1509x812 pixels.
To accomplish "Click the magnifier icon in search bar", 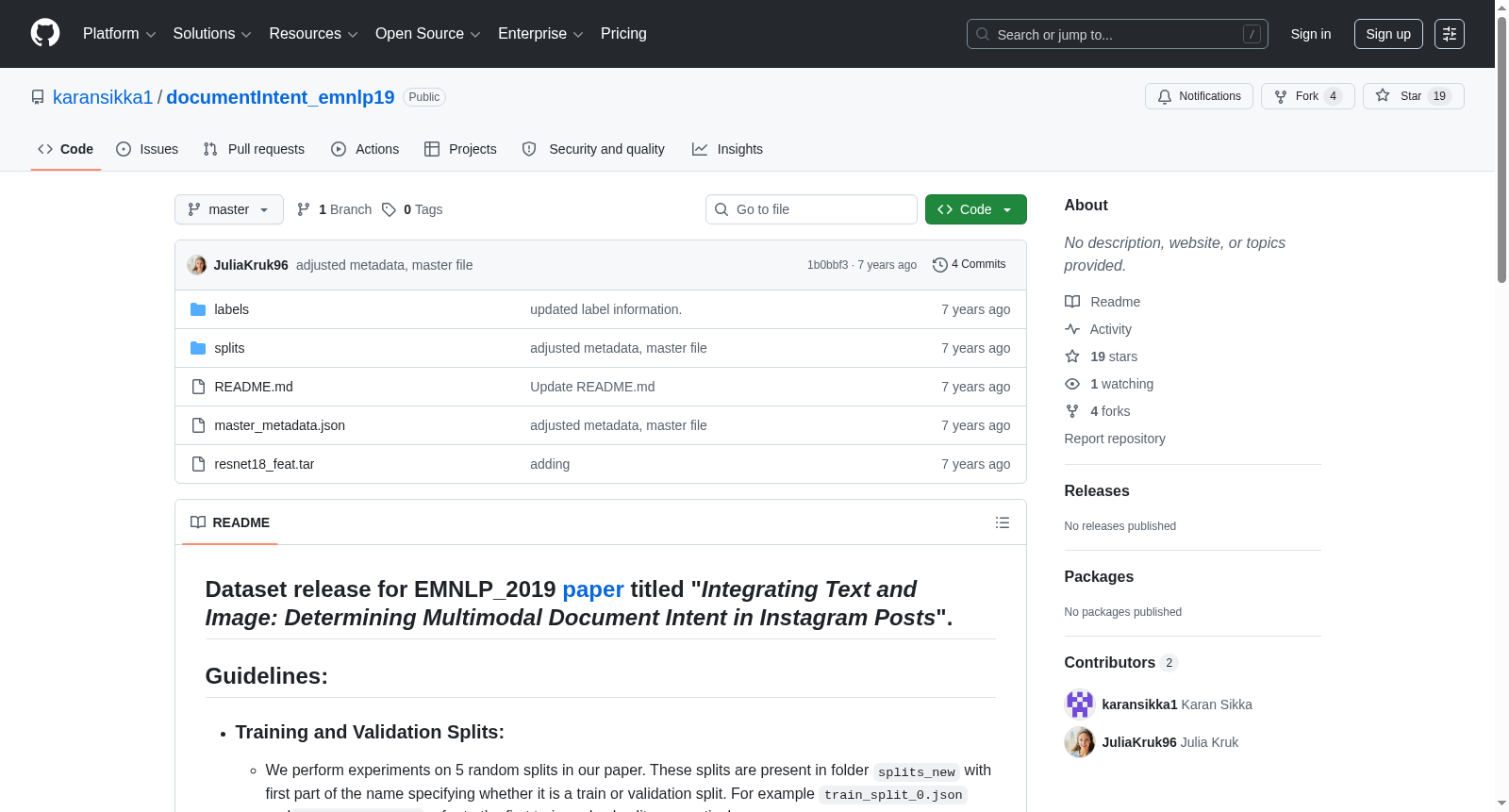I will click(983, 34).
